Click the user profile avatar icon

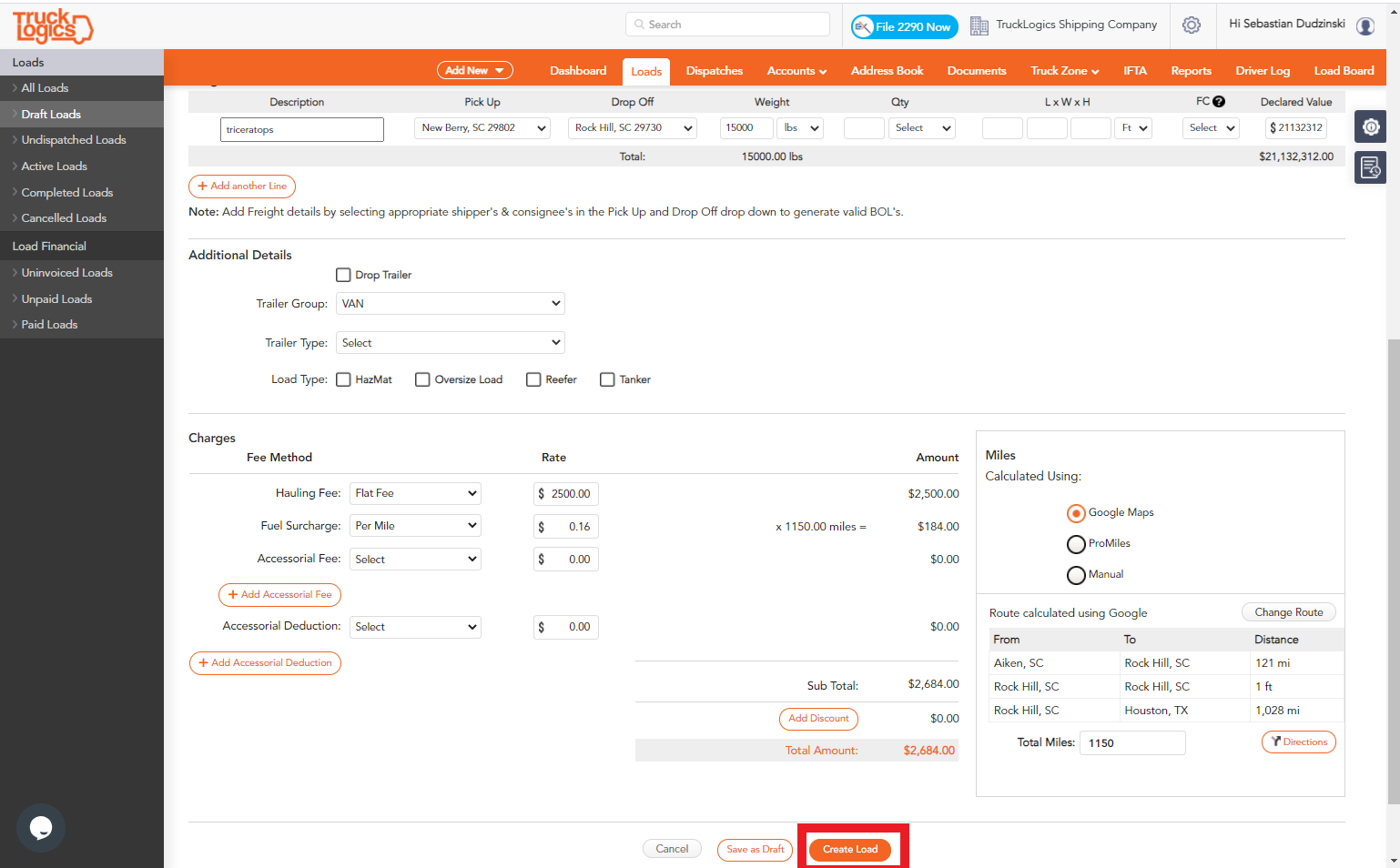1365,26
